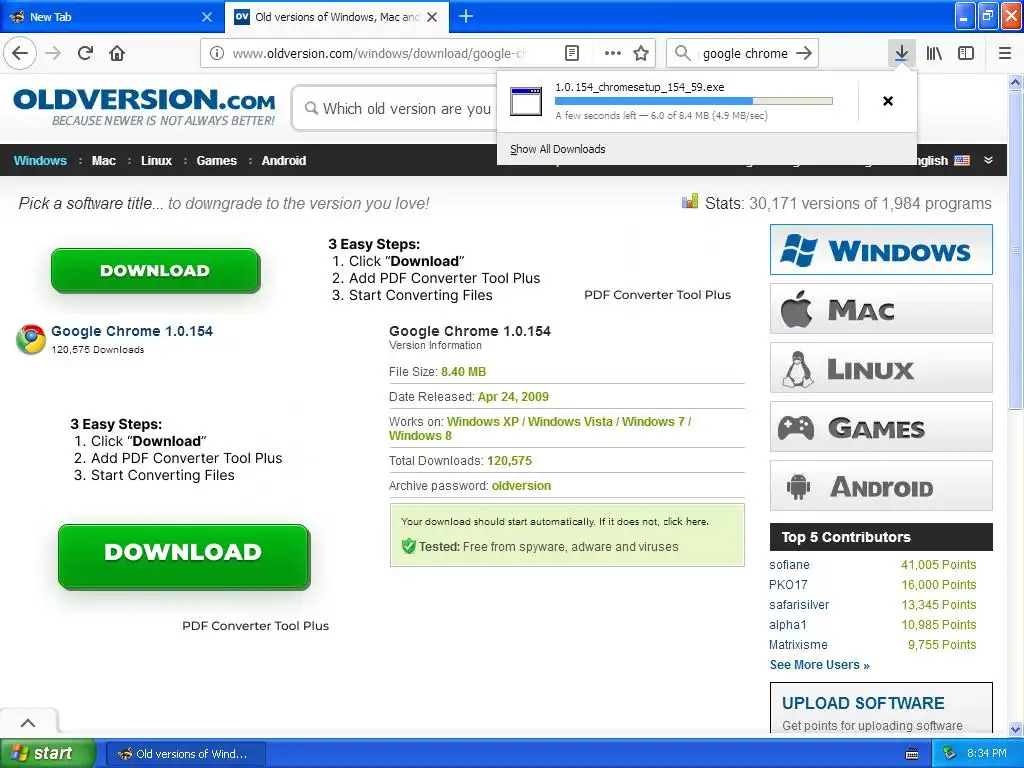
Task: Click the US flag language icon
Action: pos(962,160)
